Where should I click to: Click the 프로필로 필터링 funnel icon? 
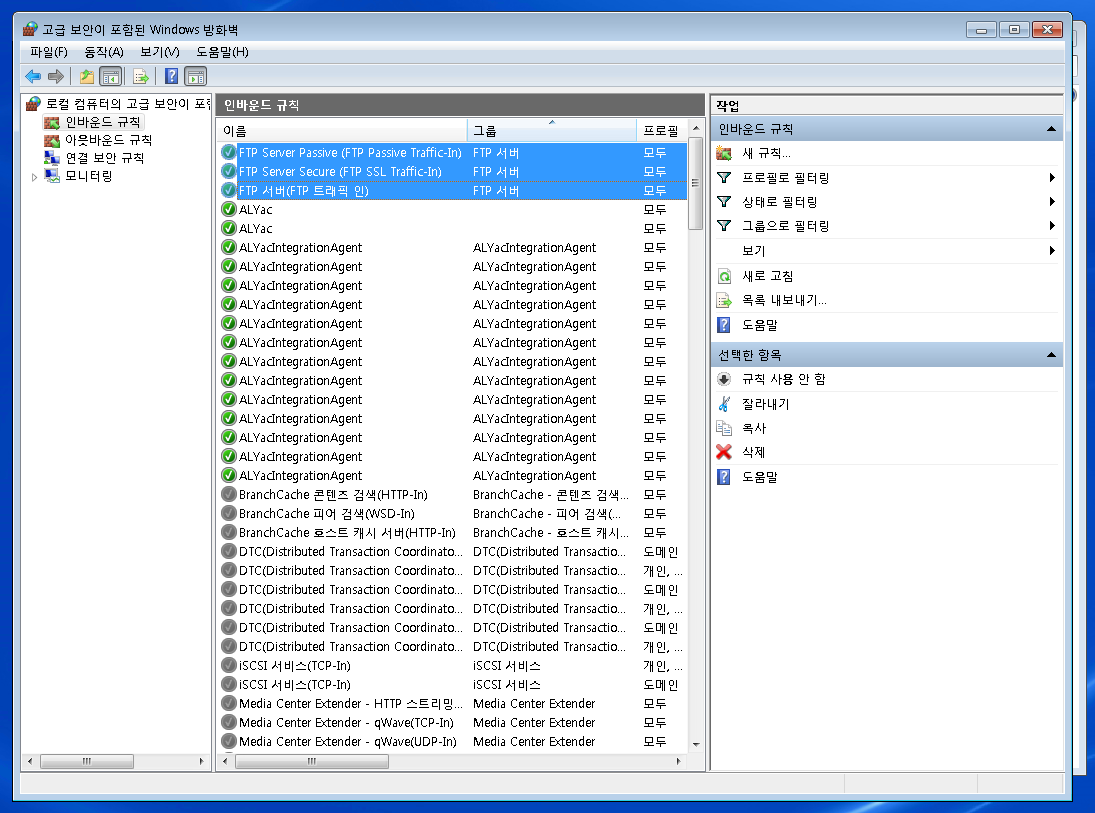click(x=724, y=177)
